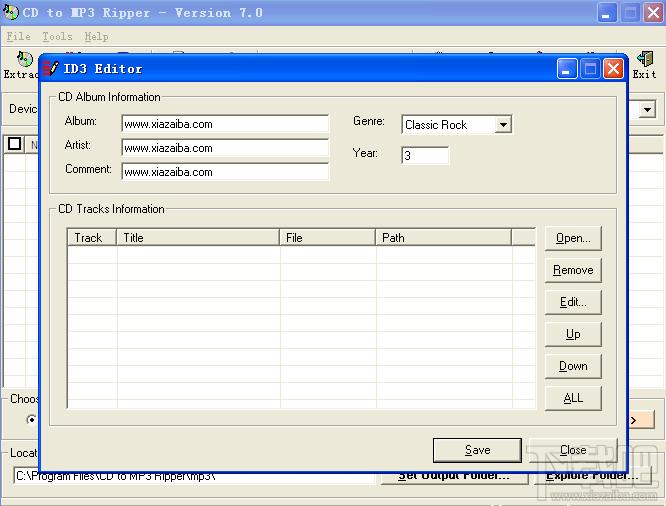666x506 pixels.
Task: Click the orange arrow button in main window
Action: (x=641, y=420)
